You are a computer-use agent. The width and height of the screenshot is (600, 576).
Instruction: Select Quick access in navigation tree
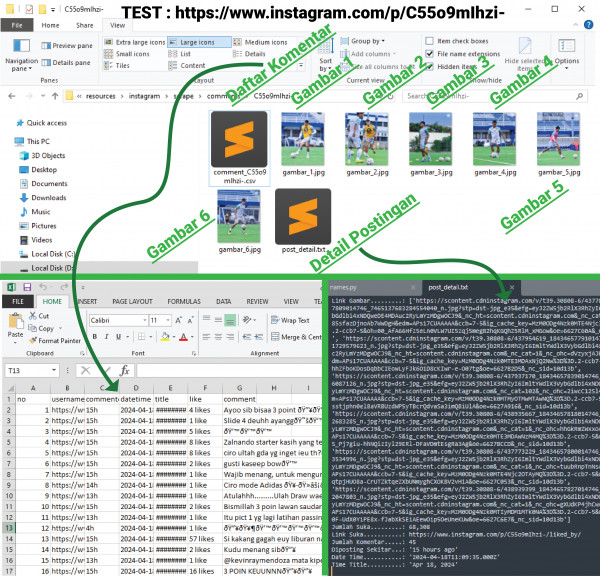click(41, 123)
